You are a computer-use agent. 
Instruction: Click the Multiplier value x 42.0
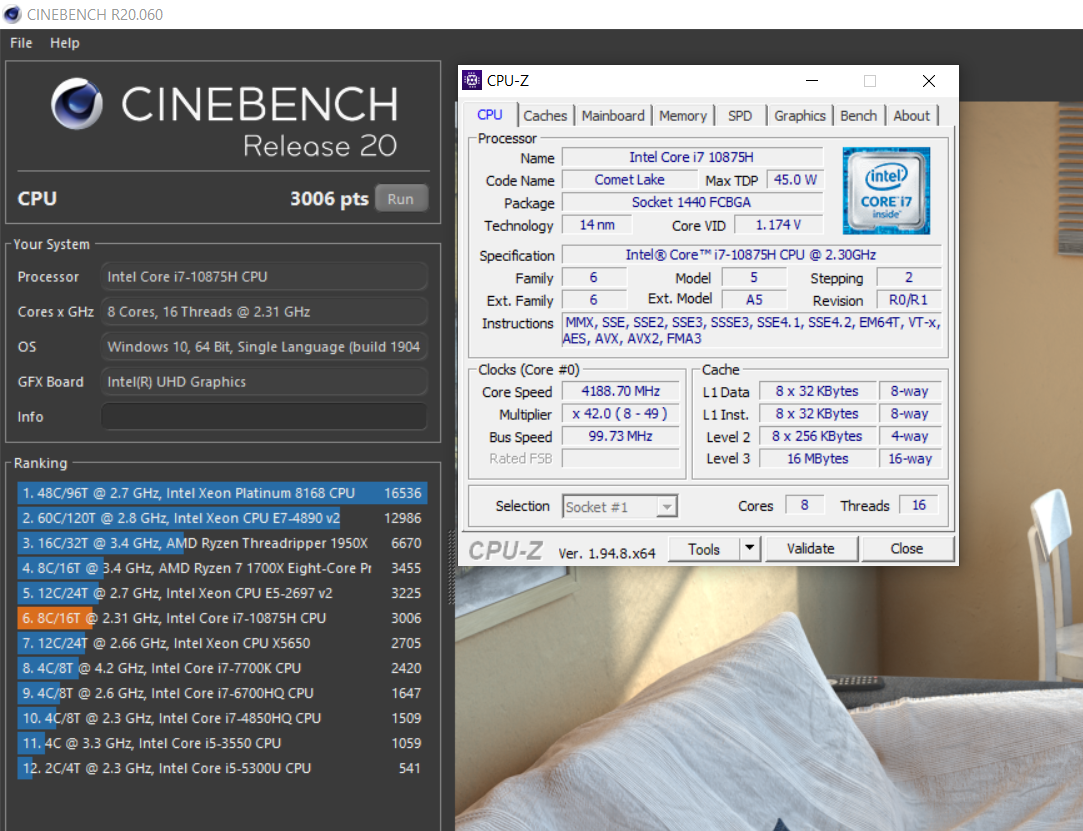(620, 414)
